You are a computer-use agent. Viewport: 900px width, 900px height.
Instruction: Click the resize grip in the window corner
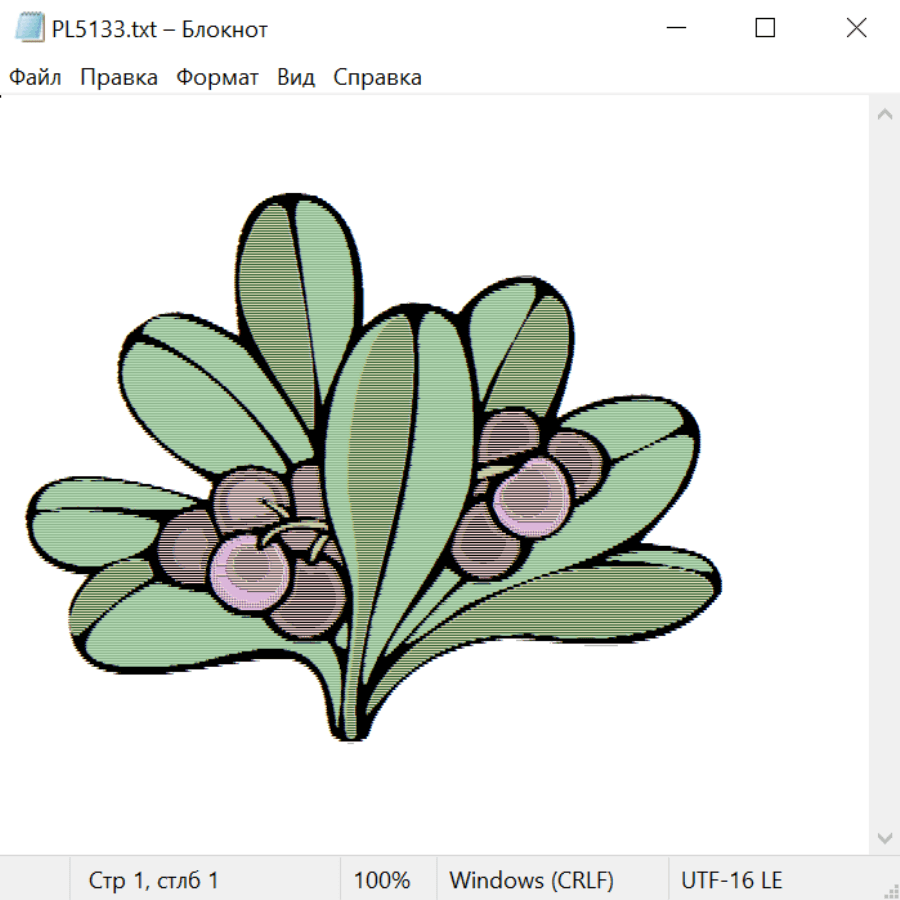pos(890,890)
